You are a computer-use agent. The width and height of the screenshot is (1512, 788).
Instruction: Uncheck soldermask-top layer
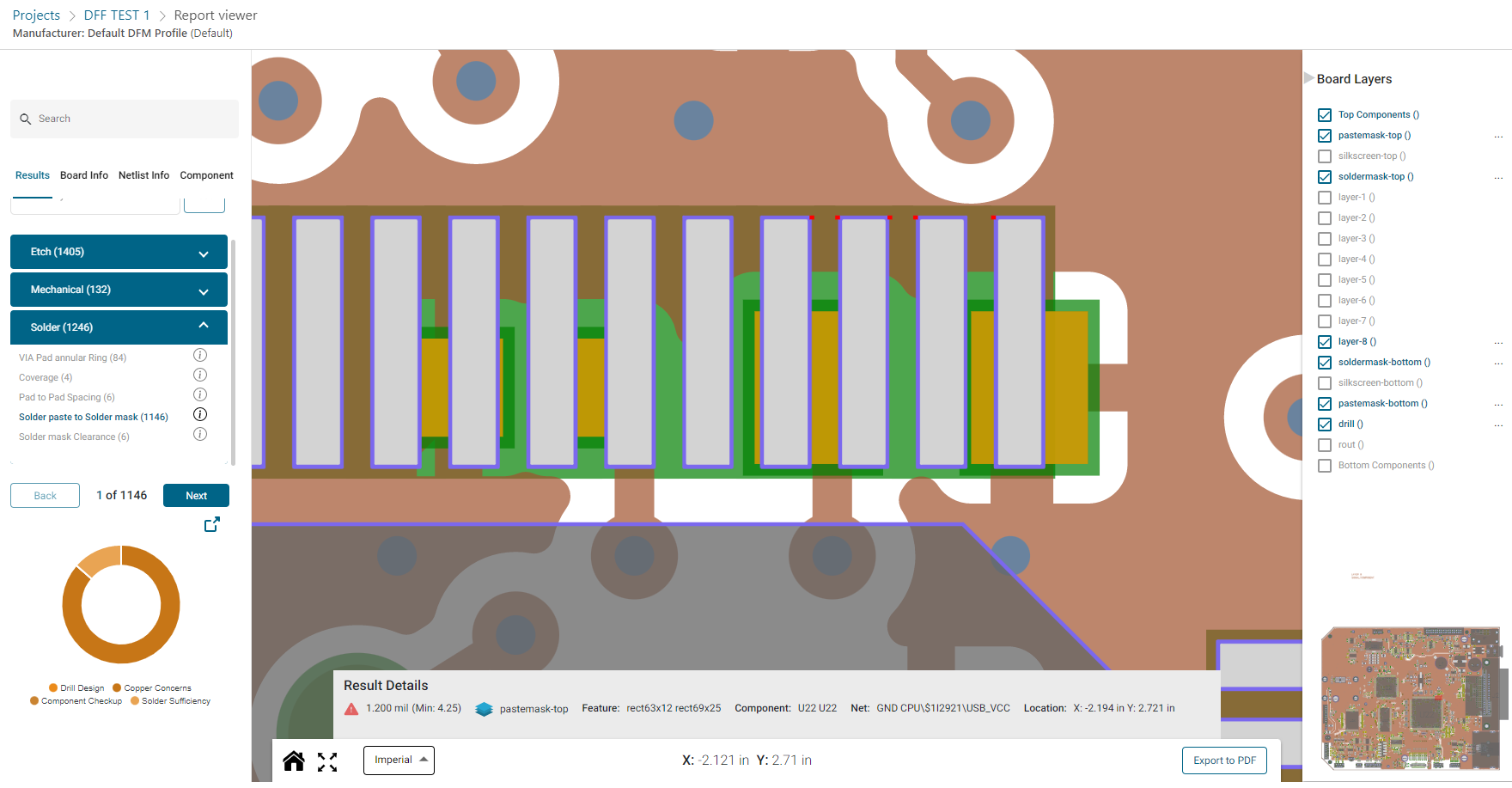point(1325,177)
